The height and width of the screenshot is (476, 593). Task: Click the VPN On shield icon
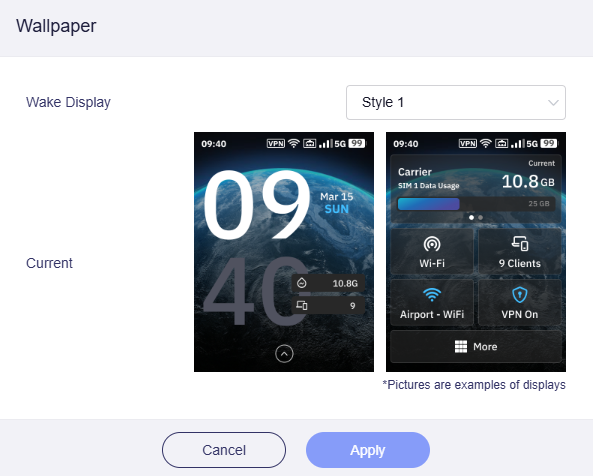click(x=520, y=295)
